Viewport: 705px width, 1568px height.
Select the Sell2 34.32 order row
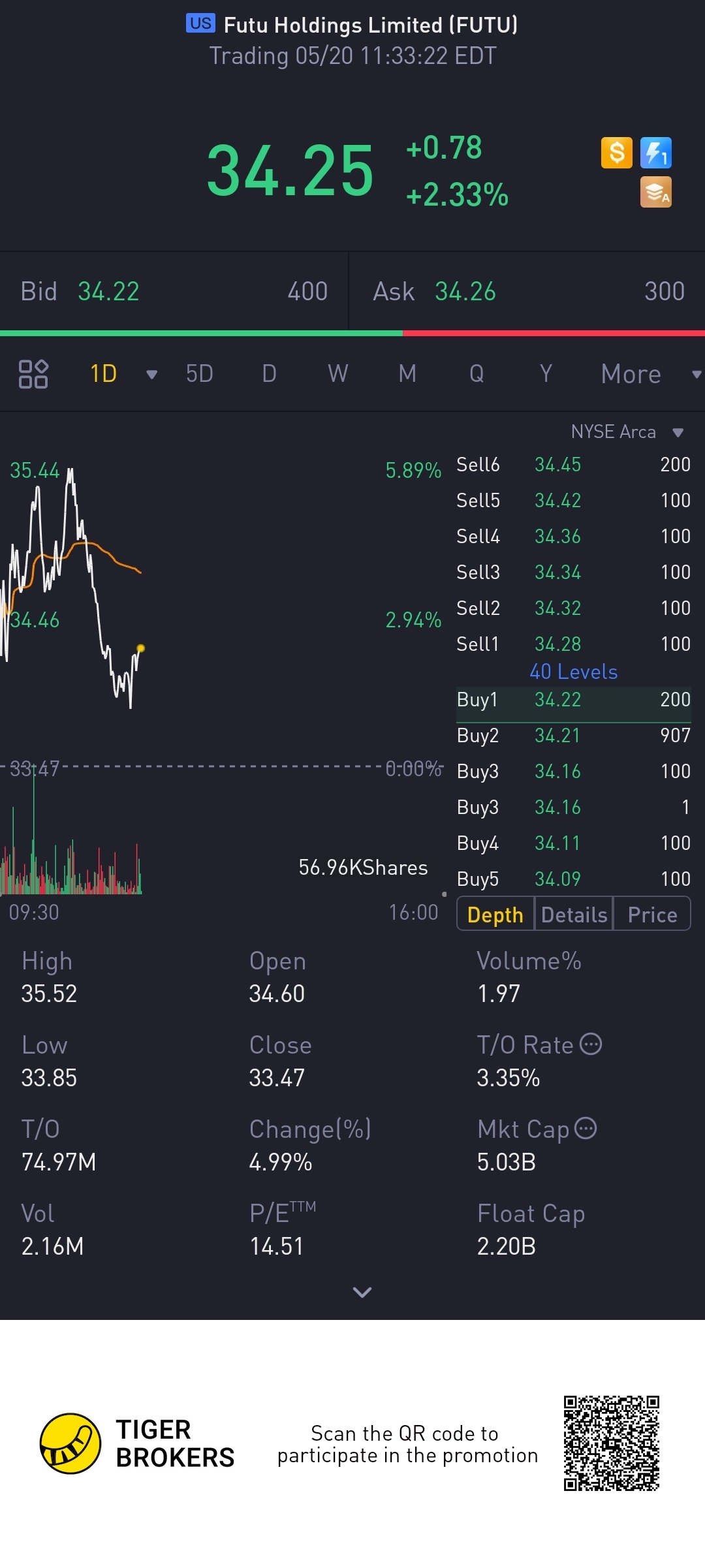(x=573, y=608)
